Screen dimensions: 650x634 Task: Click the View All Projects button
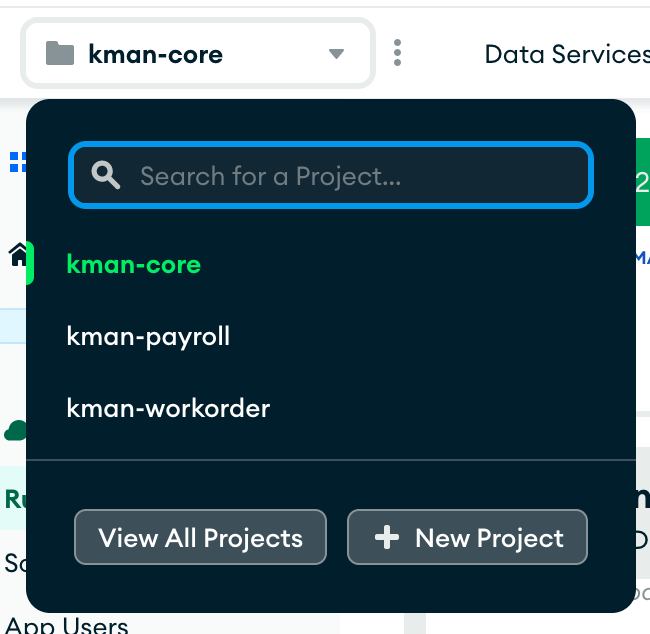pos(200,538)
